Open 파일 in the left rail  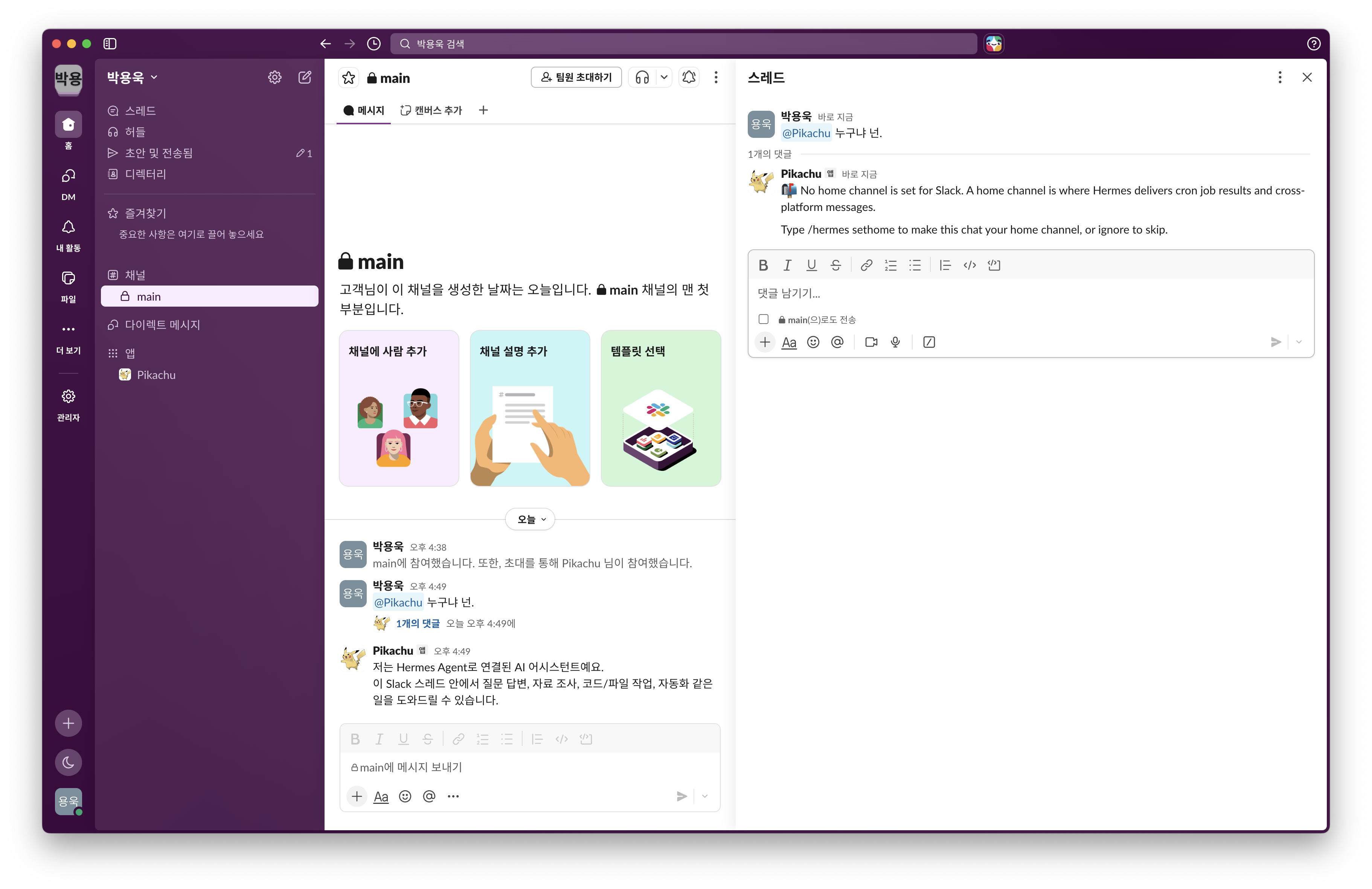(69, 286)
